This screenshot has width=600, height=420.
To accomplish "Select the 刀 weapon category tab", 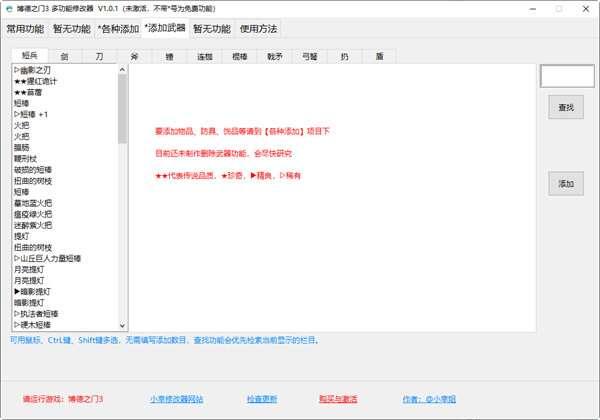I will [98, 57].
